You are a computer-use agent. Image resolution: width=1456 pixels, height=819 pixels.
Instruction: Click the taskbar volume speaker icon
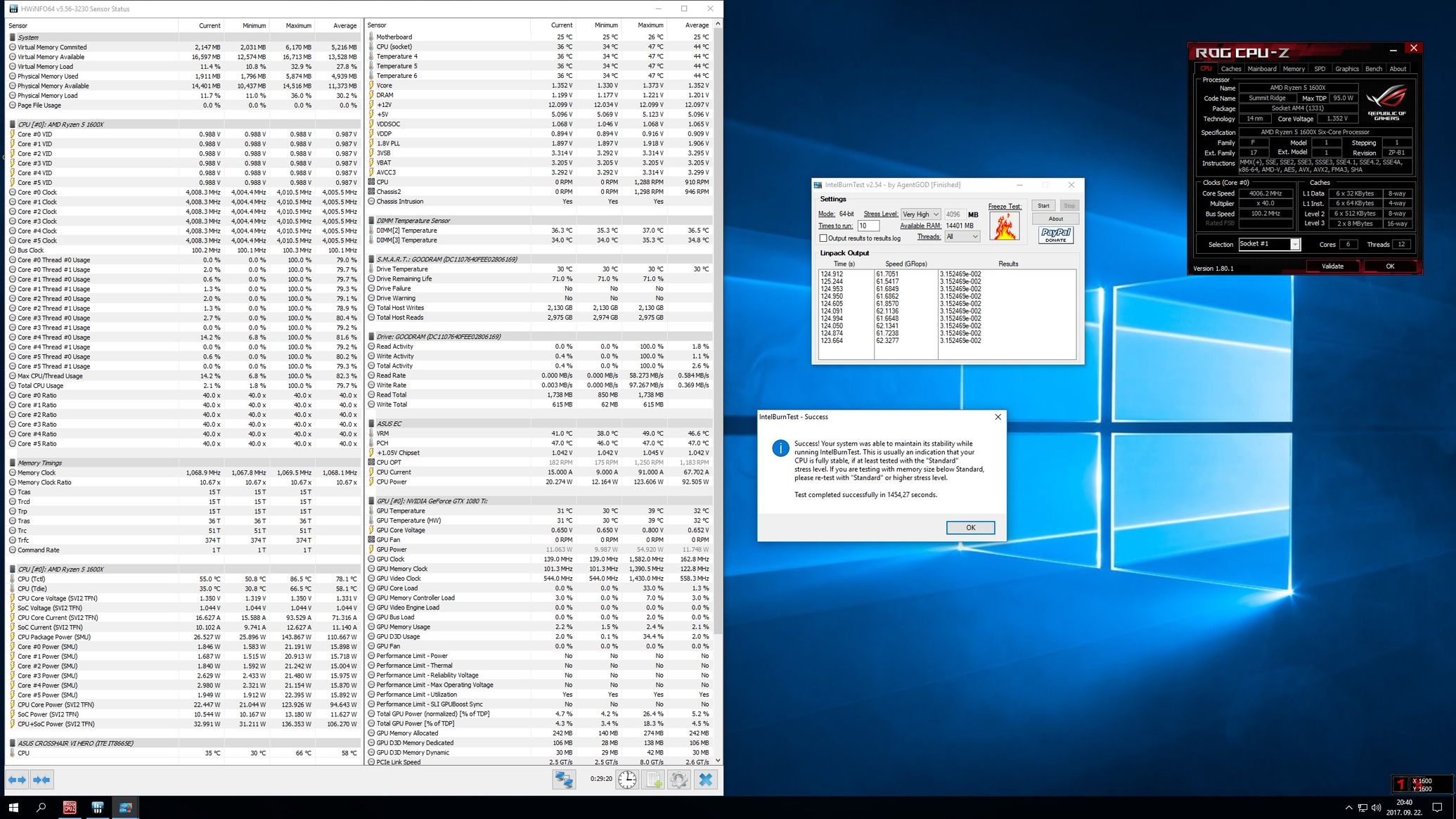coord(1376,807)
